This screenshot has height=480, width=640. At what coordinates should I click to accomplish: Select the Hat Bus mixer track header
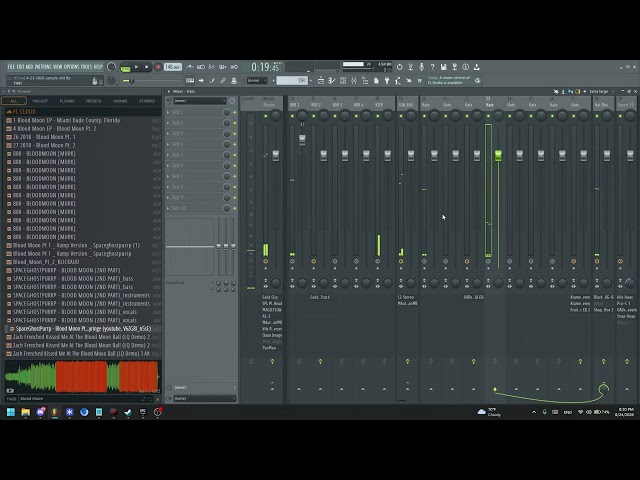click(x=601, y=102)
